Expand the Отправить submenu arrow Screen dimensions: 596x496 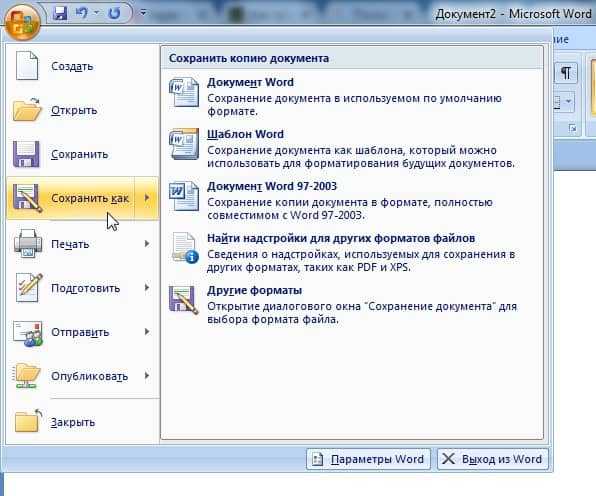point(147,332)
